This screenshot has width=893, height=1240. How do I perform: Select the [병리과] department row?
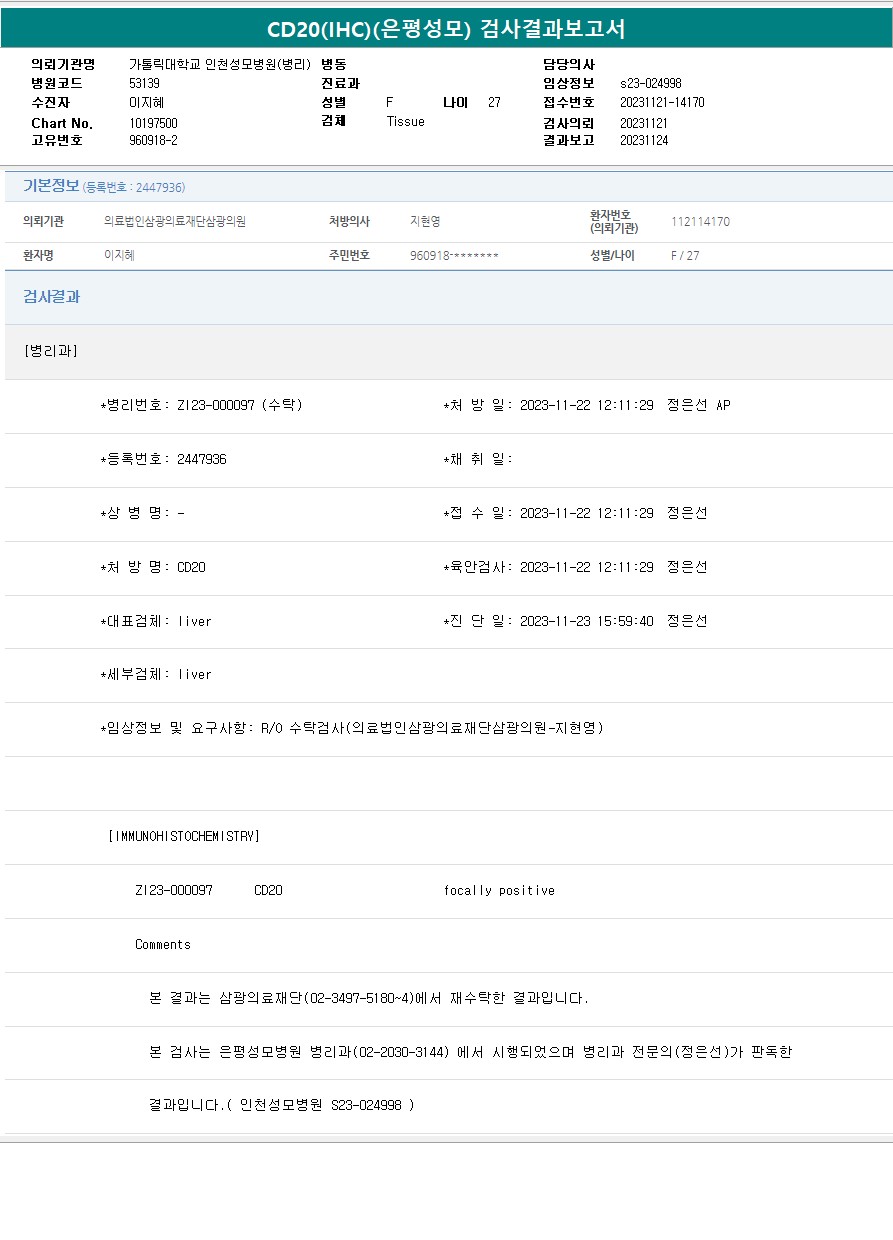[50, 351]
